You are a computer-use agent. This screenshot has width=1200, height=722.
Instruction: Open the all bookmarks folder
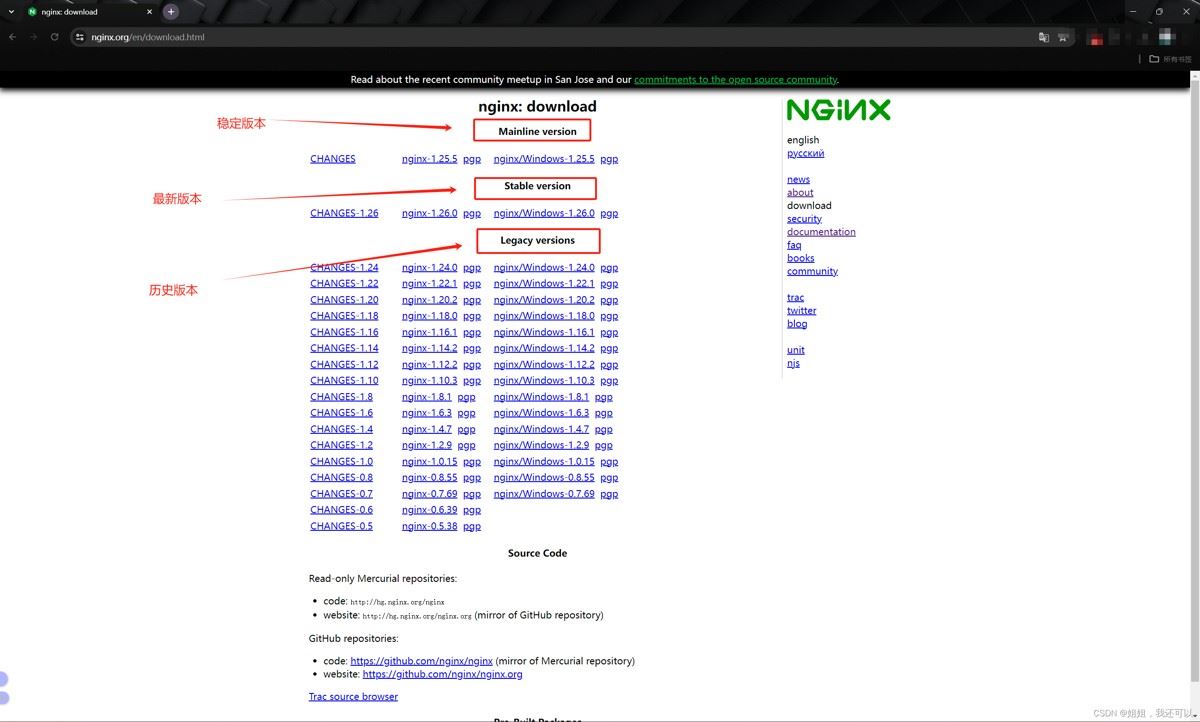coord(1170,59)
